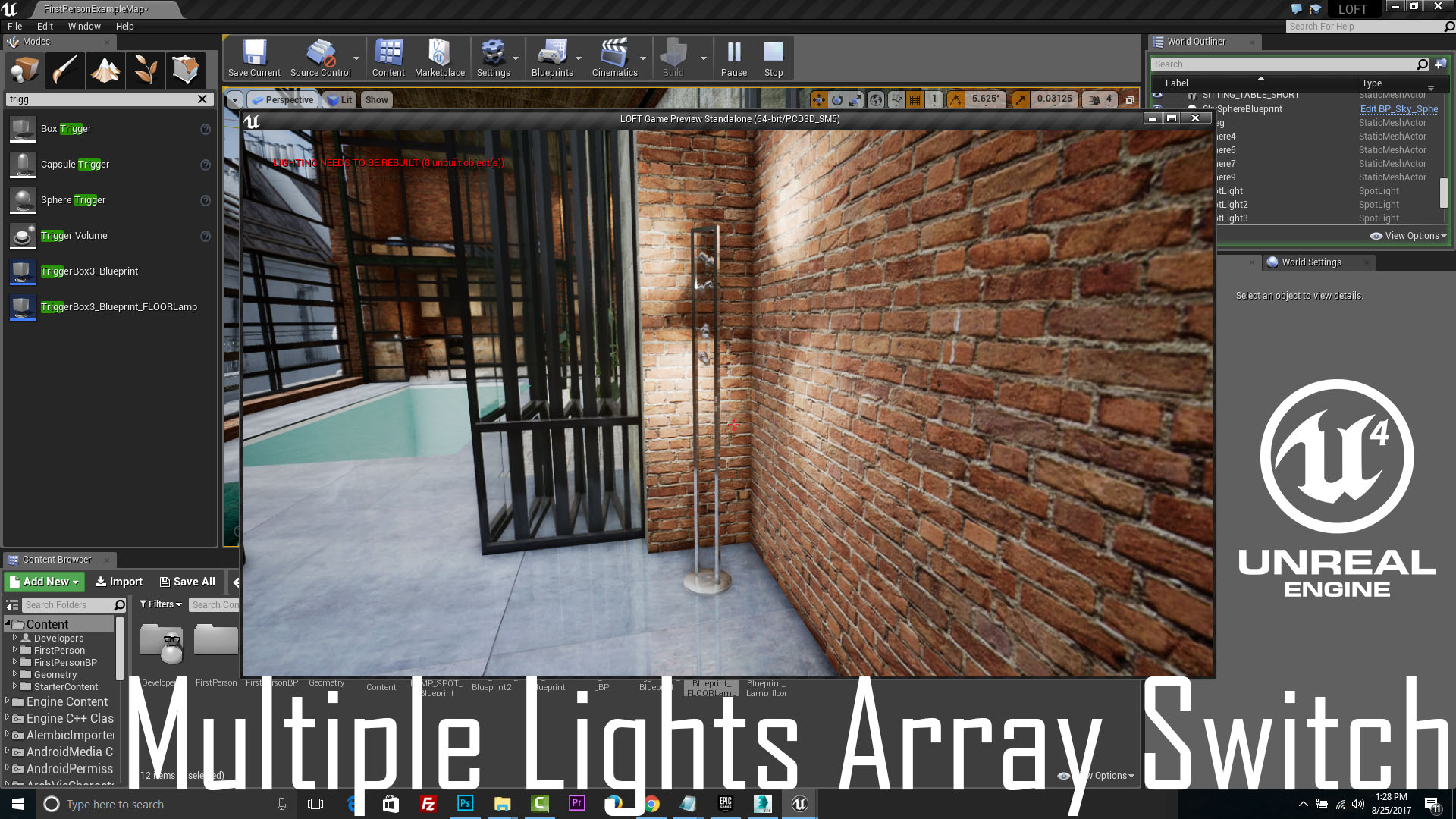The width and height of the screenshot is (1456, 819).
Task: Maximize viewport with restore icon
Action: point(1129,100)
